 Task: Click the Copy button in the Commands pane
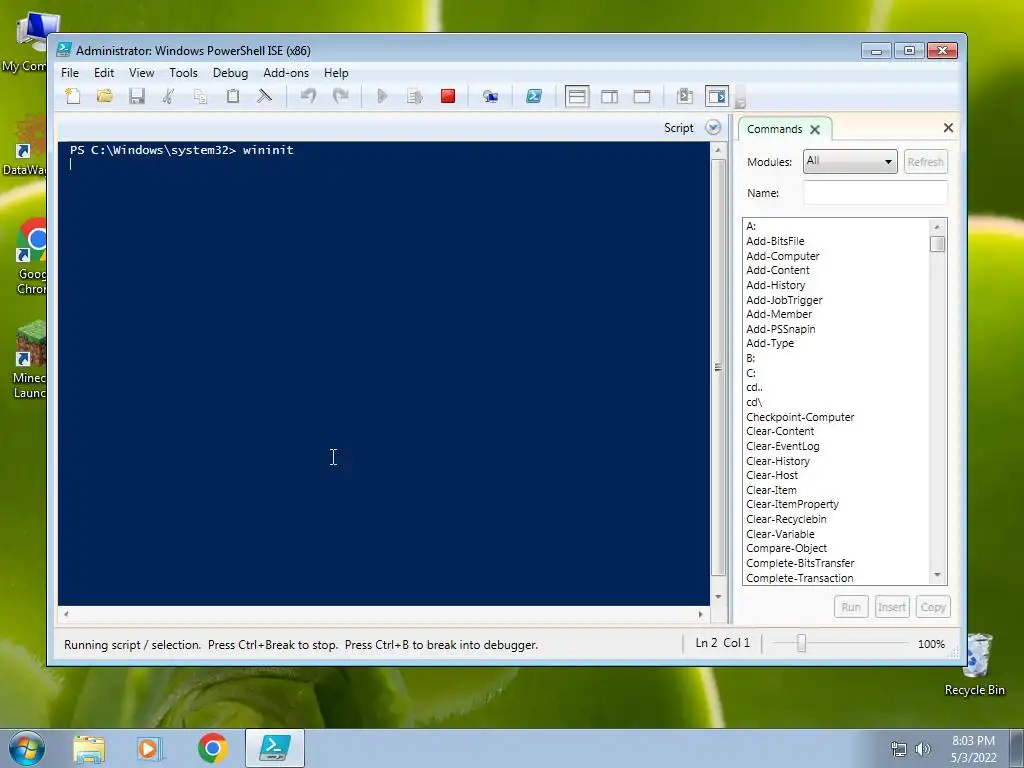(933, 607)
